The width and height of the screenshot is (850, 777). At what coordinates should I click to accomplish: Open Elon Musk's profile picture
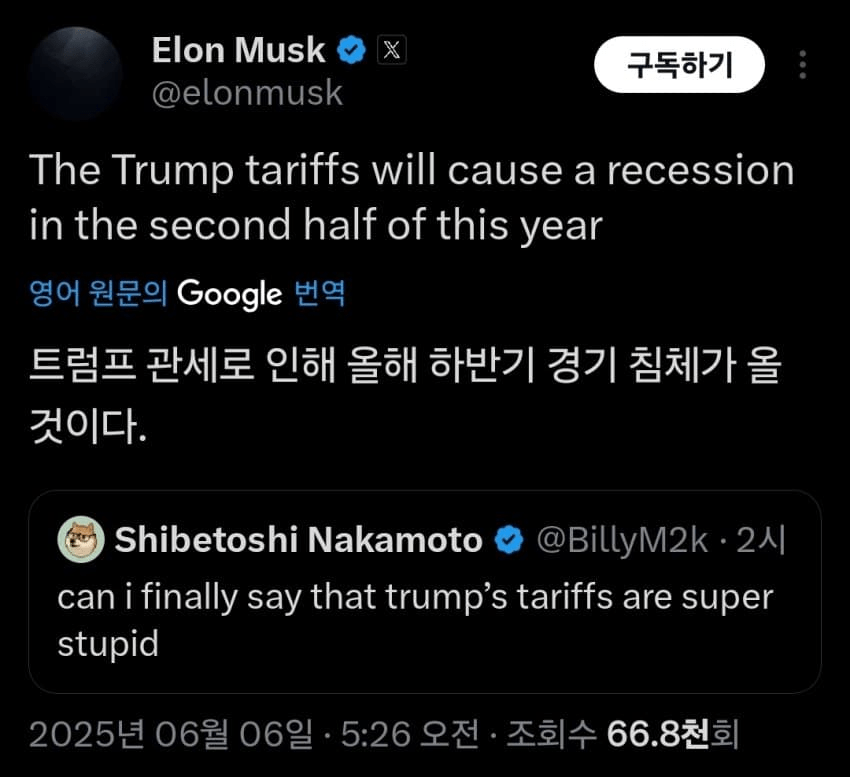76,73
